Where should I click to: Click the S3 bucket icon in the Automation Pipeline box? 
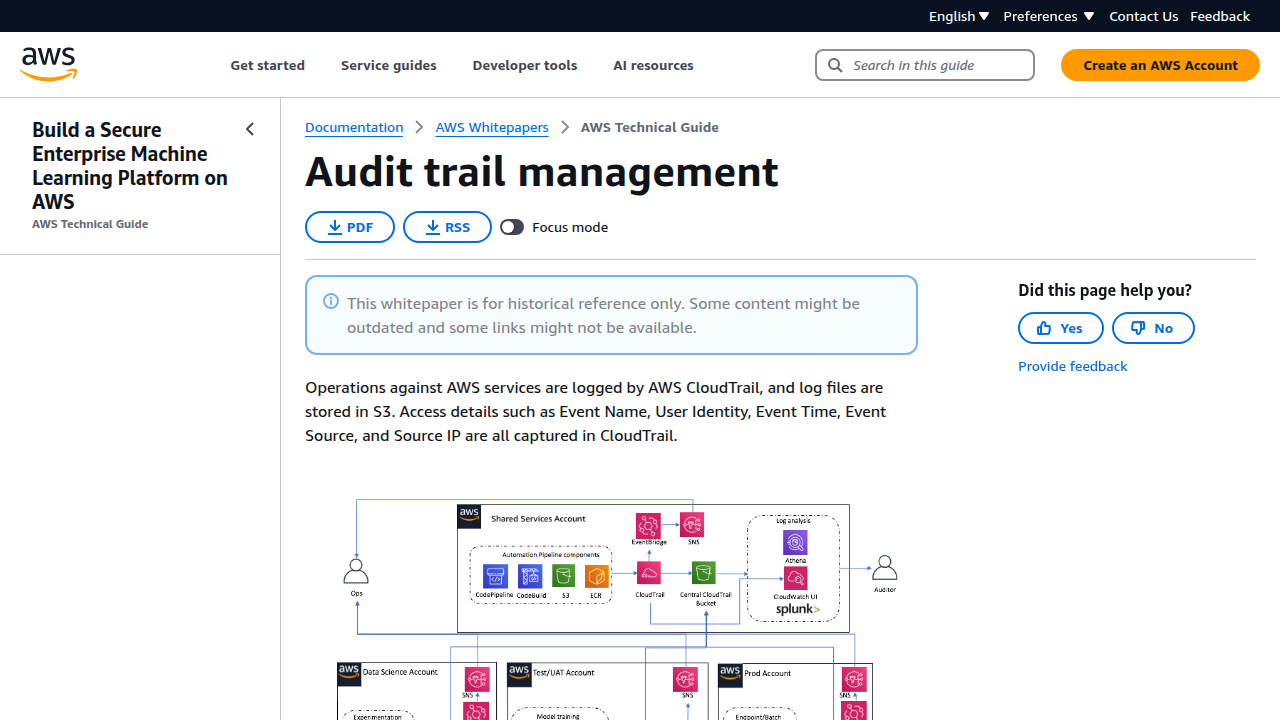pyautogui.click(x=564, y=576)
